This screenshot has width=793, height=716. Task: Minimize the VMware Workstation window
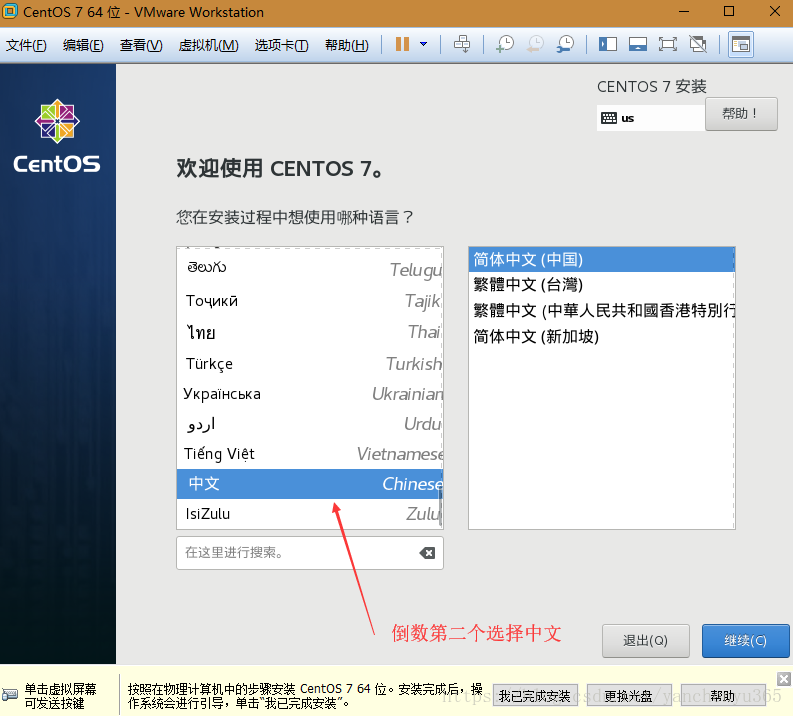pyautogui.click(x=684, y=12)
